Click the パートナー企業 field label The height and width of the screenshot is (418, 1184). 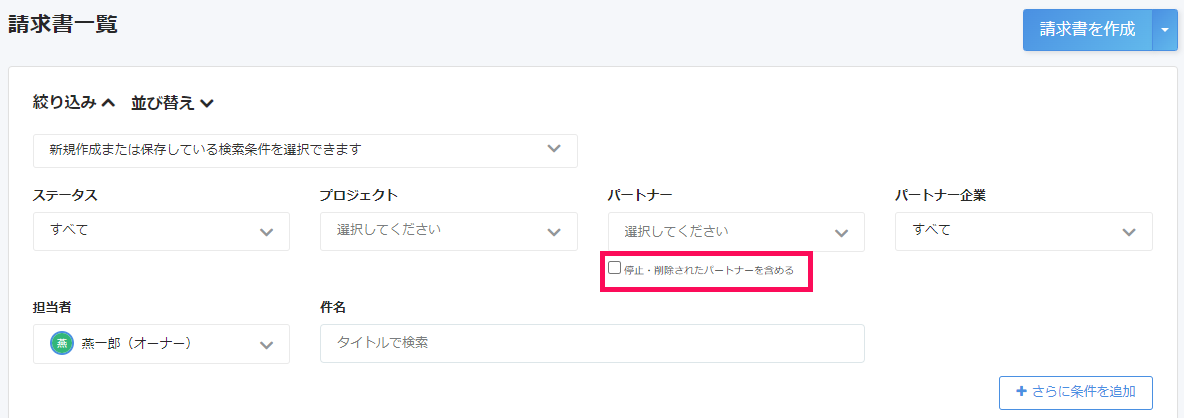(941, 195)
